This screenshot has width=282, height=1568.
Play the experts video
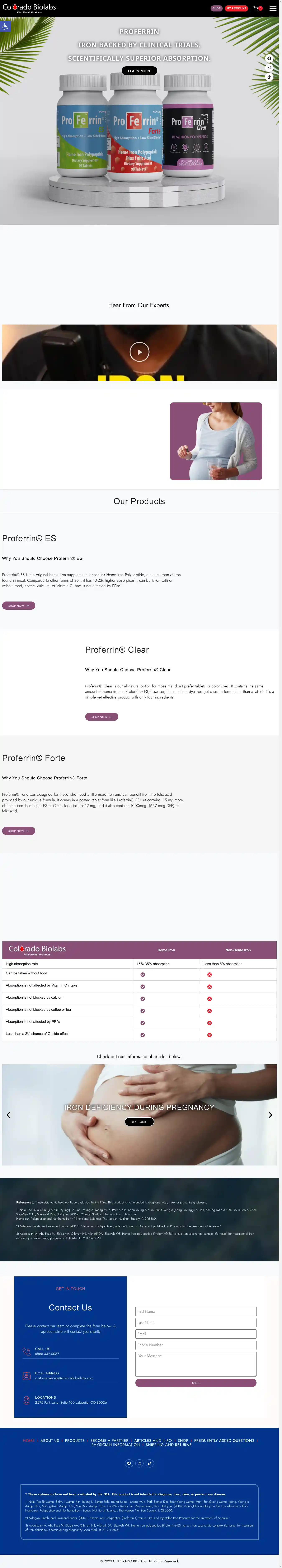(x=140, y=352)
